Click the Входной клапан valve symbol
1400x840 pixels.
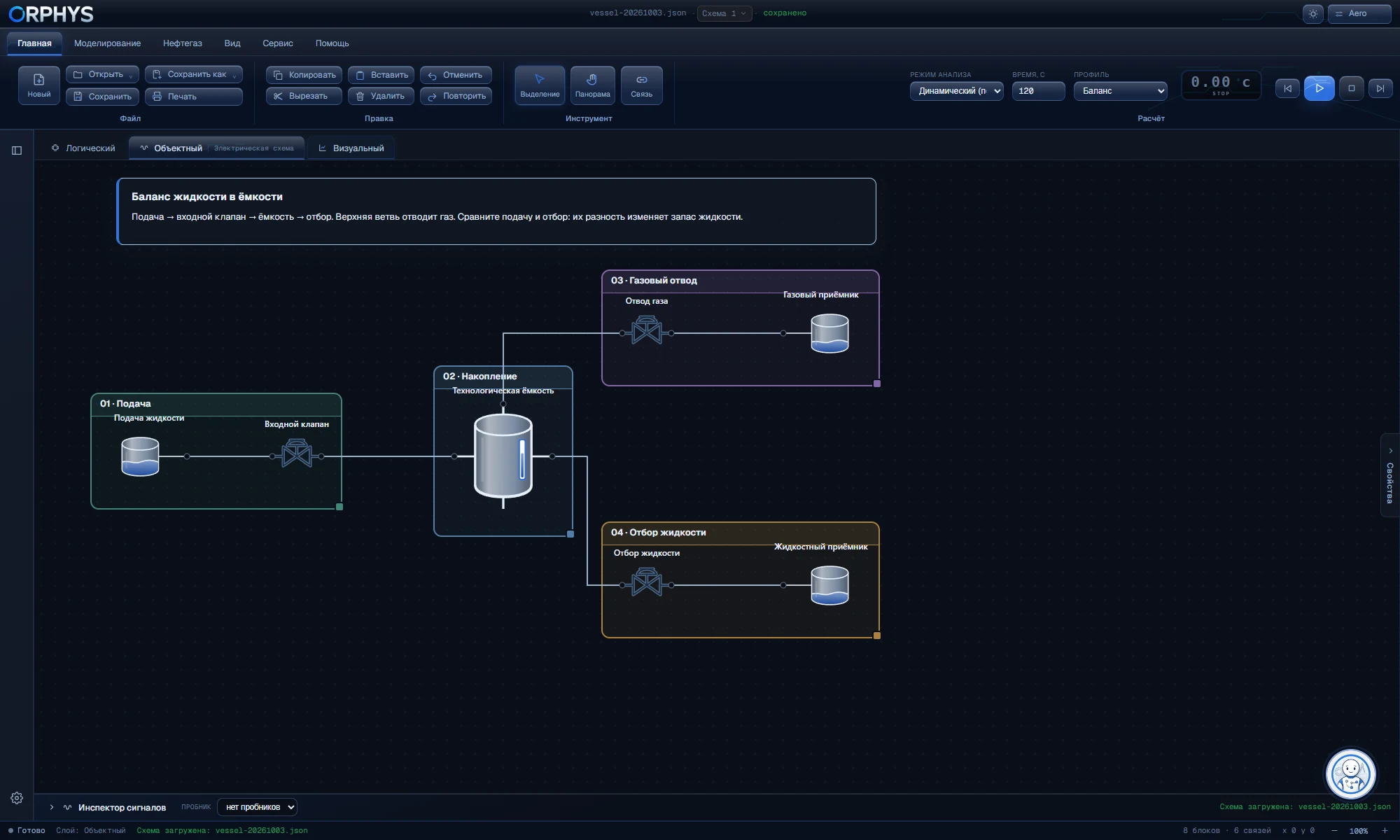pos(297,454)
